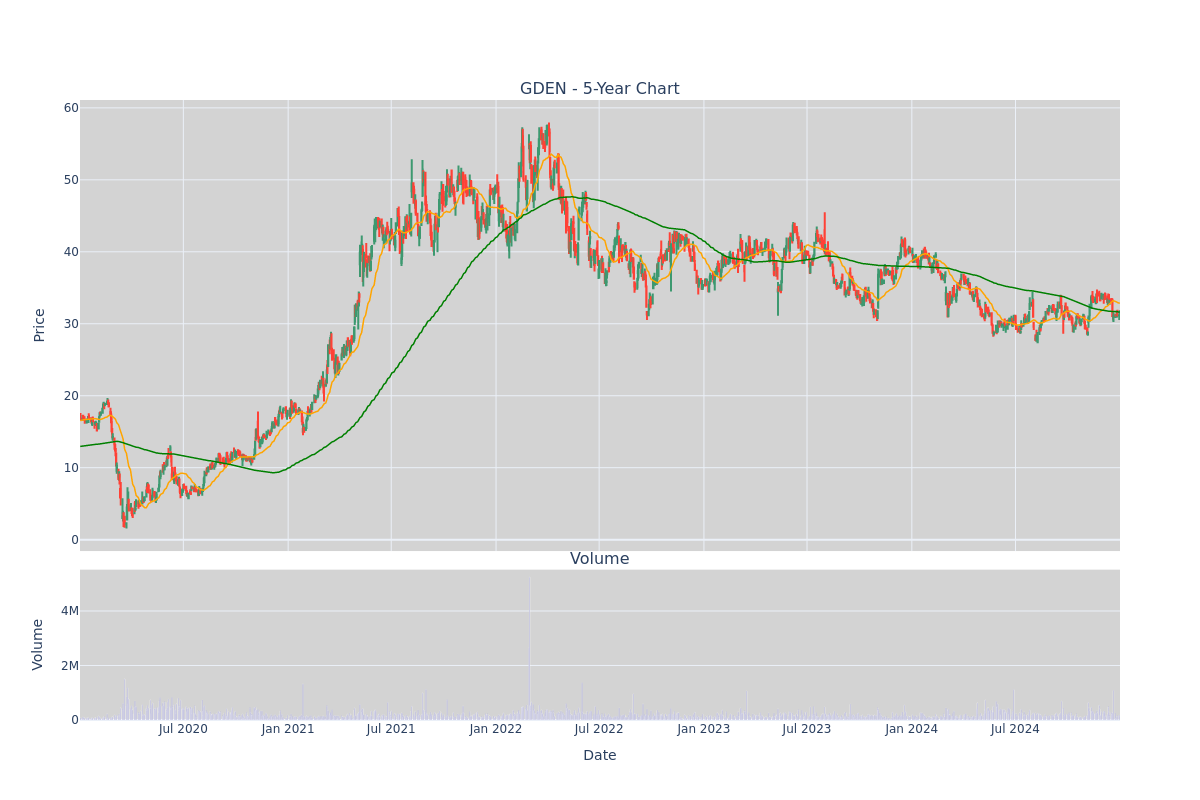Click the tallest volume spike in early 2022
The height and width of the screenshot is (800, 1200).
(530, 650)
